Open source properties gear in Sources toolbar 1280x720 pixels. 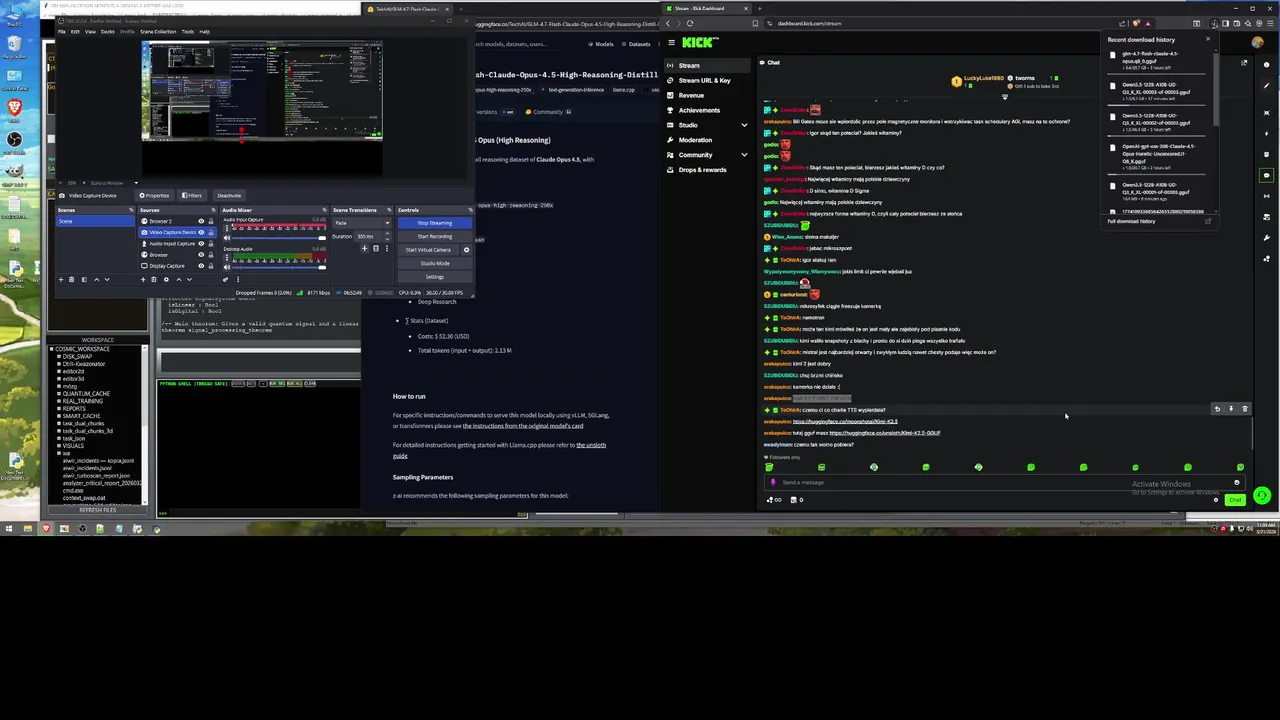click(166, 280)
